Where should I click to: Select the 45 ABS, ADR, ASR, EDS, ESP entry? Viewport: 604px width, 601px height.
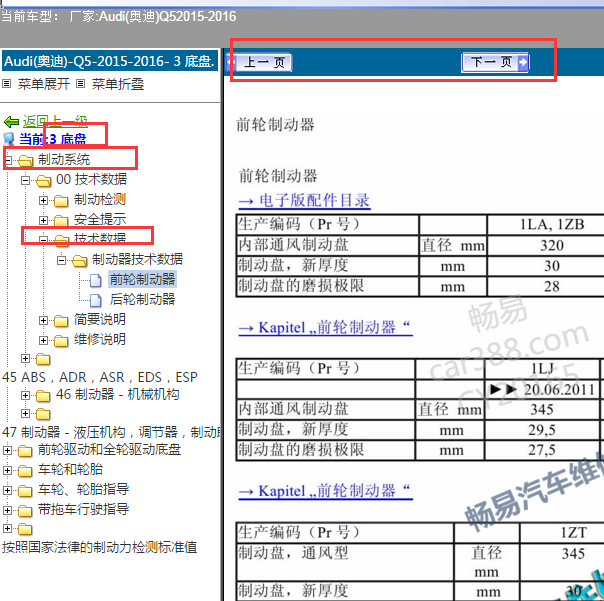[x=99, y=377]
